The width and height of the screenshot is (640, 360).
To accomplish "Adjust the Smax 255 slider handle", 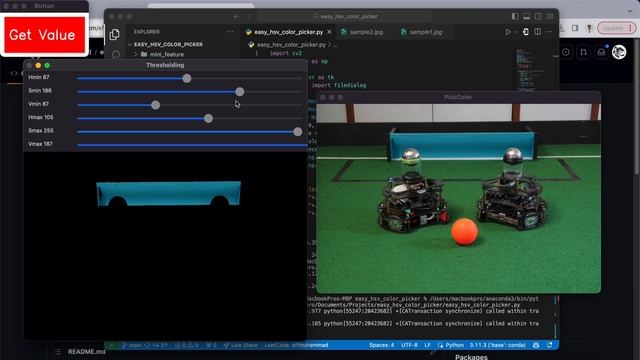I will click(298, 131).
